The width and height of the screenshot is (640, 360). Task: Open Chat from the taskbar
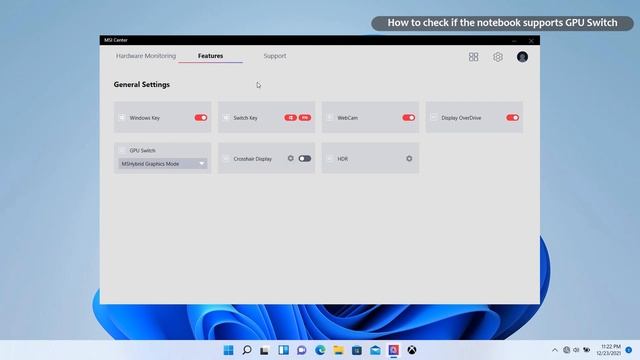click(302, 350)
